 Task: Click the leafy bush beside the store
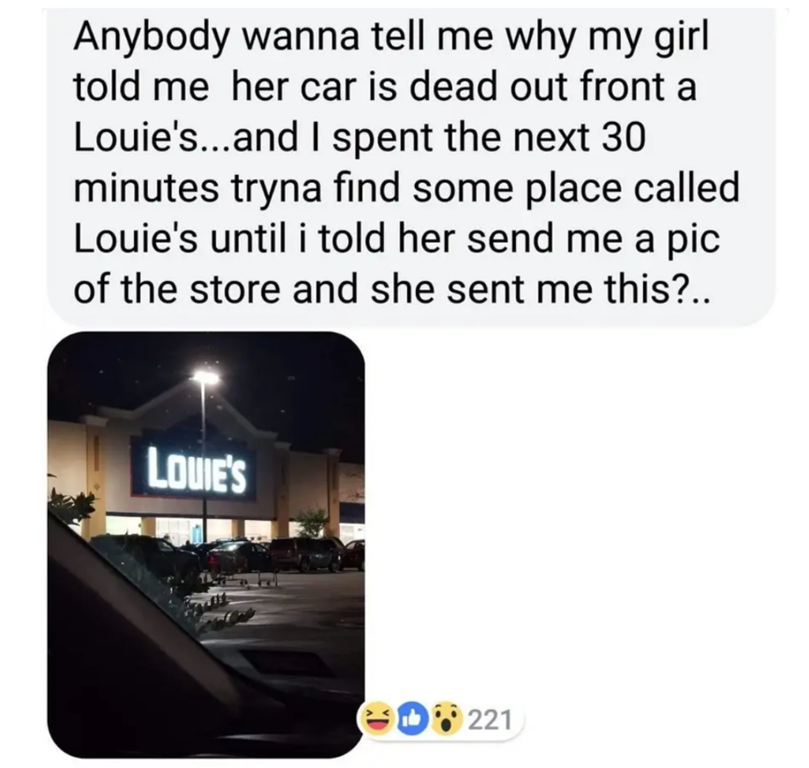(72, 505)
